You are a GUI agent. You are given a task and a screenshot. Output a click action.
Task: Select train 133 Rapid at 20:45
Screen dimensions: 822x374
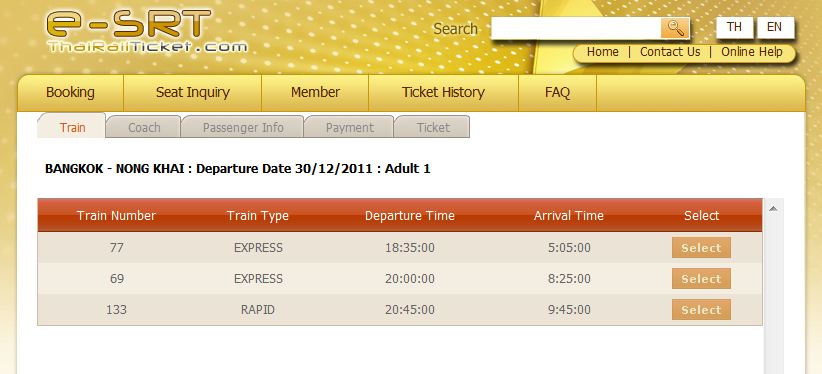pyautogui.click(x=701, y=309)
